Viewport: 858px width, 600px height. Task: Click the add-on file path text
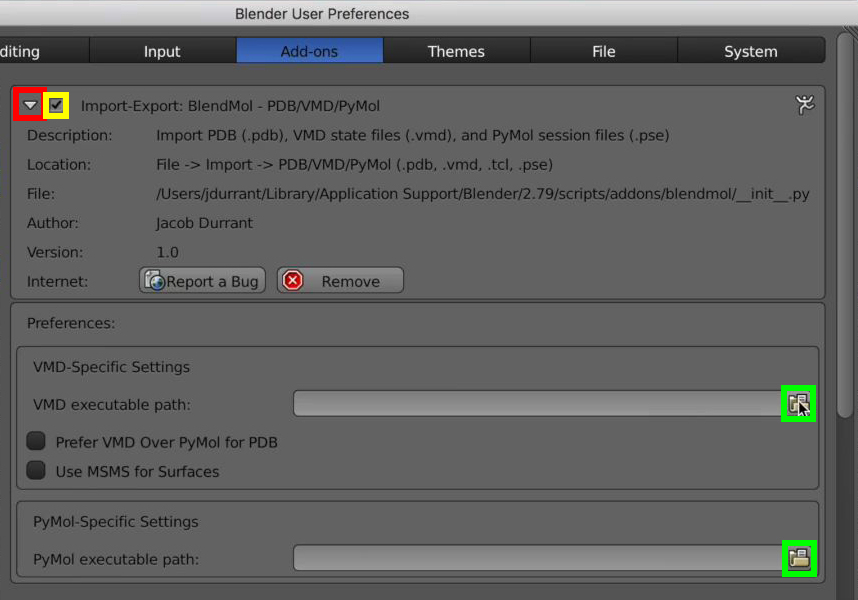483,194
